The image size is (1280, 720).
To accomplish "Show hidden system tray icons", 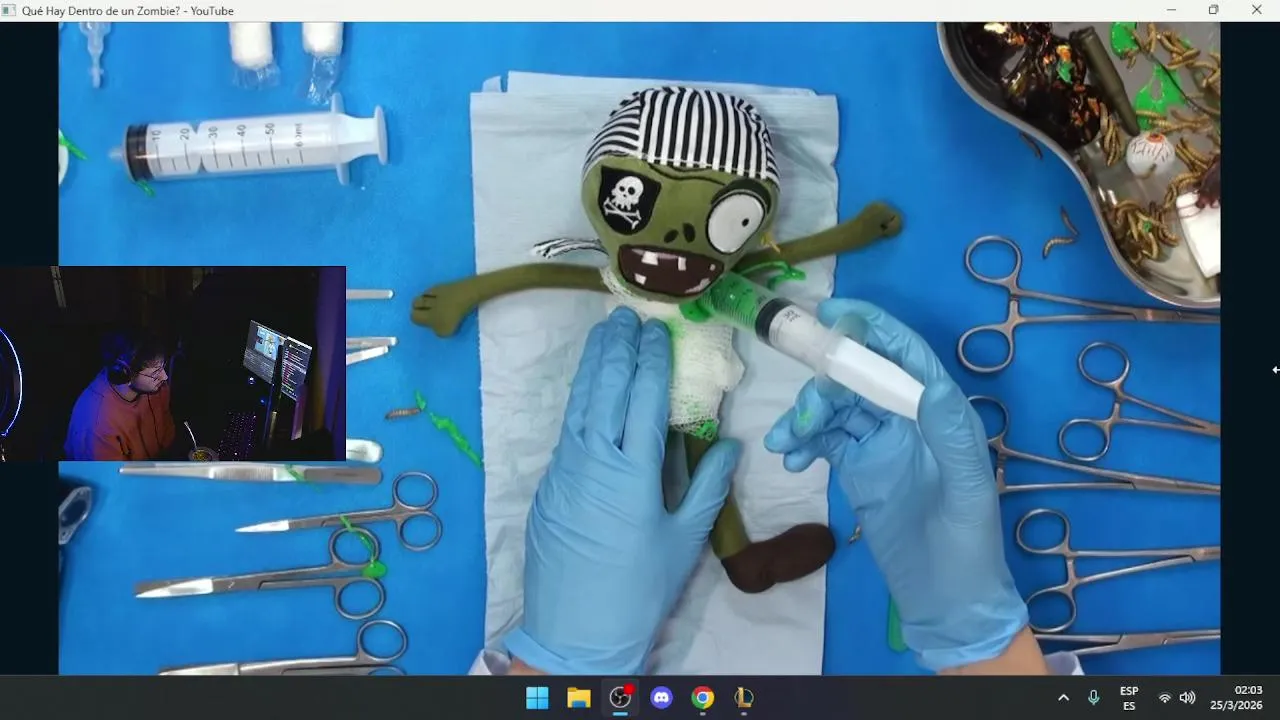I will 1063,698.
